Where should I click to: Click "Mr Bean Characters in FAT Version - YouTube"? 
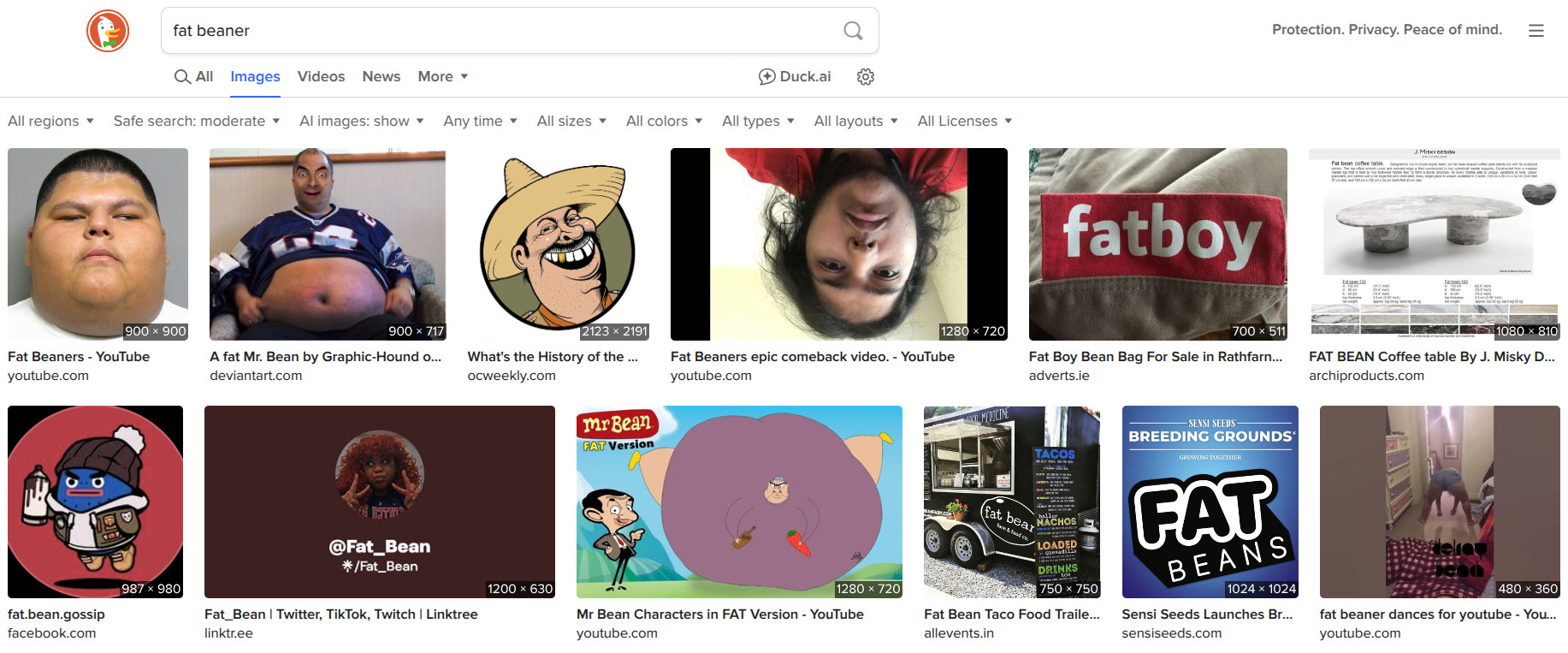coord(720,614)
